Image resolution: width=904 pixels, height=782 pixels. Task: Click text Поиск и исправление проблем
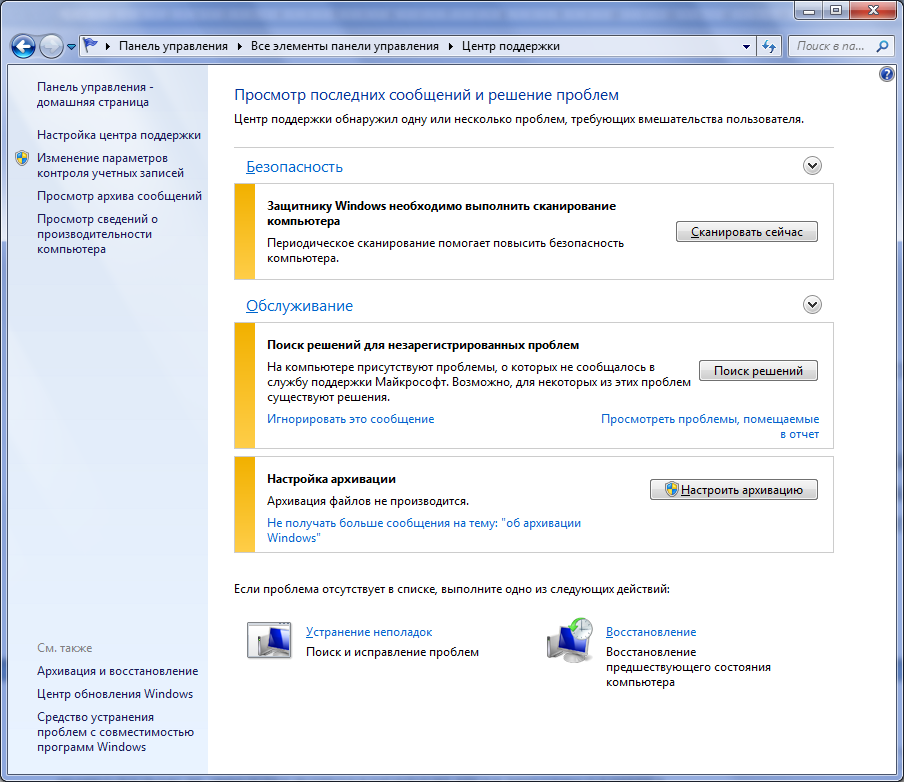[x=392, y=652]
